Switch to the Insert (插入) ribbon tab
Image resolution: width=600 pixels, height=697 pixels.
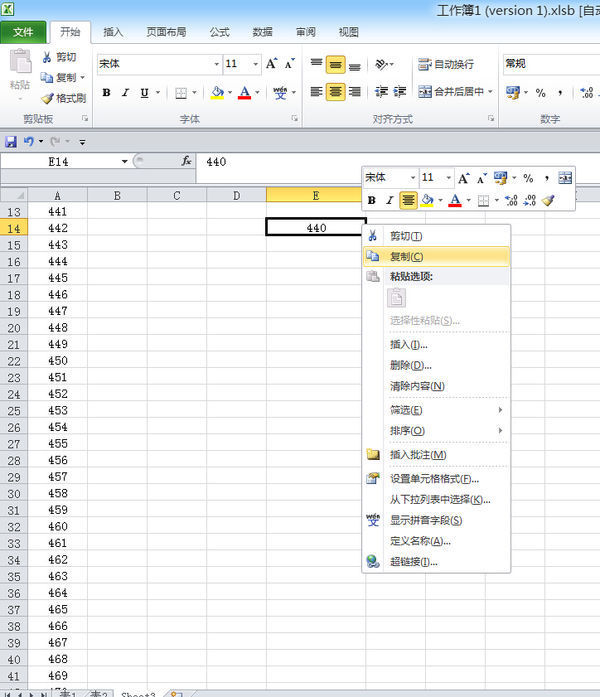pos(113,32)
